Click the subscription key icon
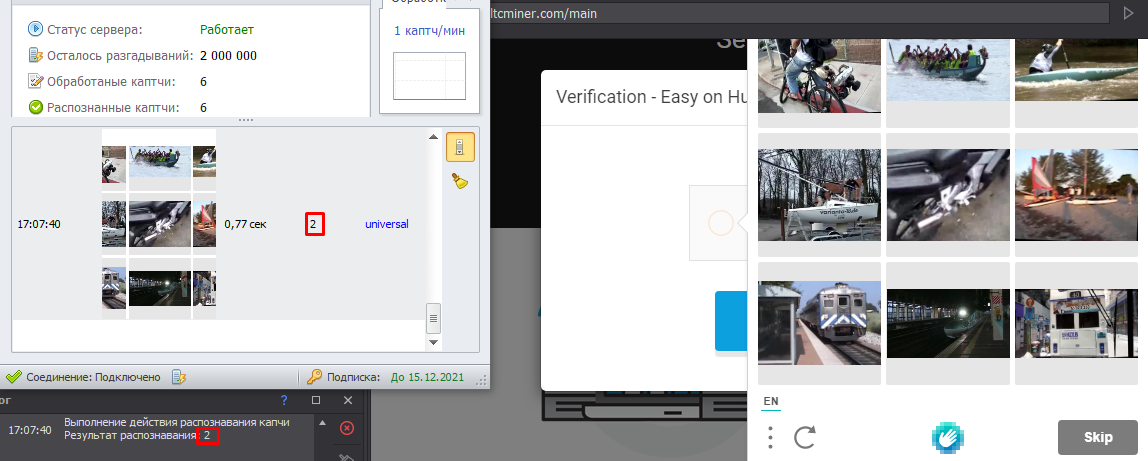Image resolution: width=1148 pixels, height=461 pixels. click(x=315, y=377)
